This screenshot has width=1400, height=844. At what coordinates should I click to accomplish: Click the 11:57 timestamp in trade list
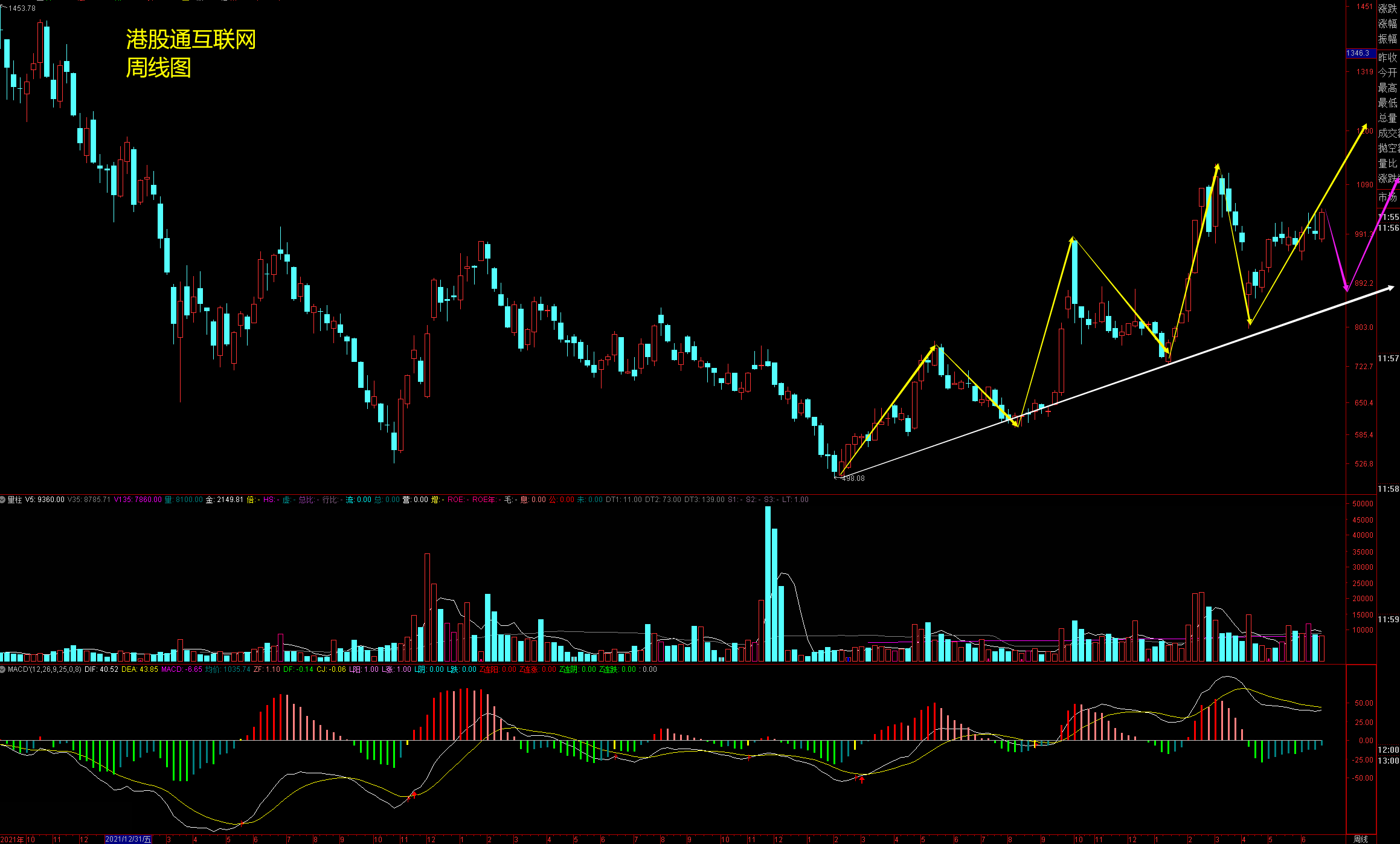[1389, 358]
